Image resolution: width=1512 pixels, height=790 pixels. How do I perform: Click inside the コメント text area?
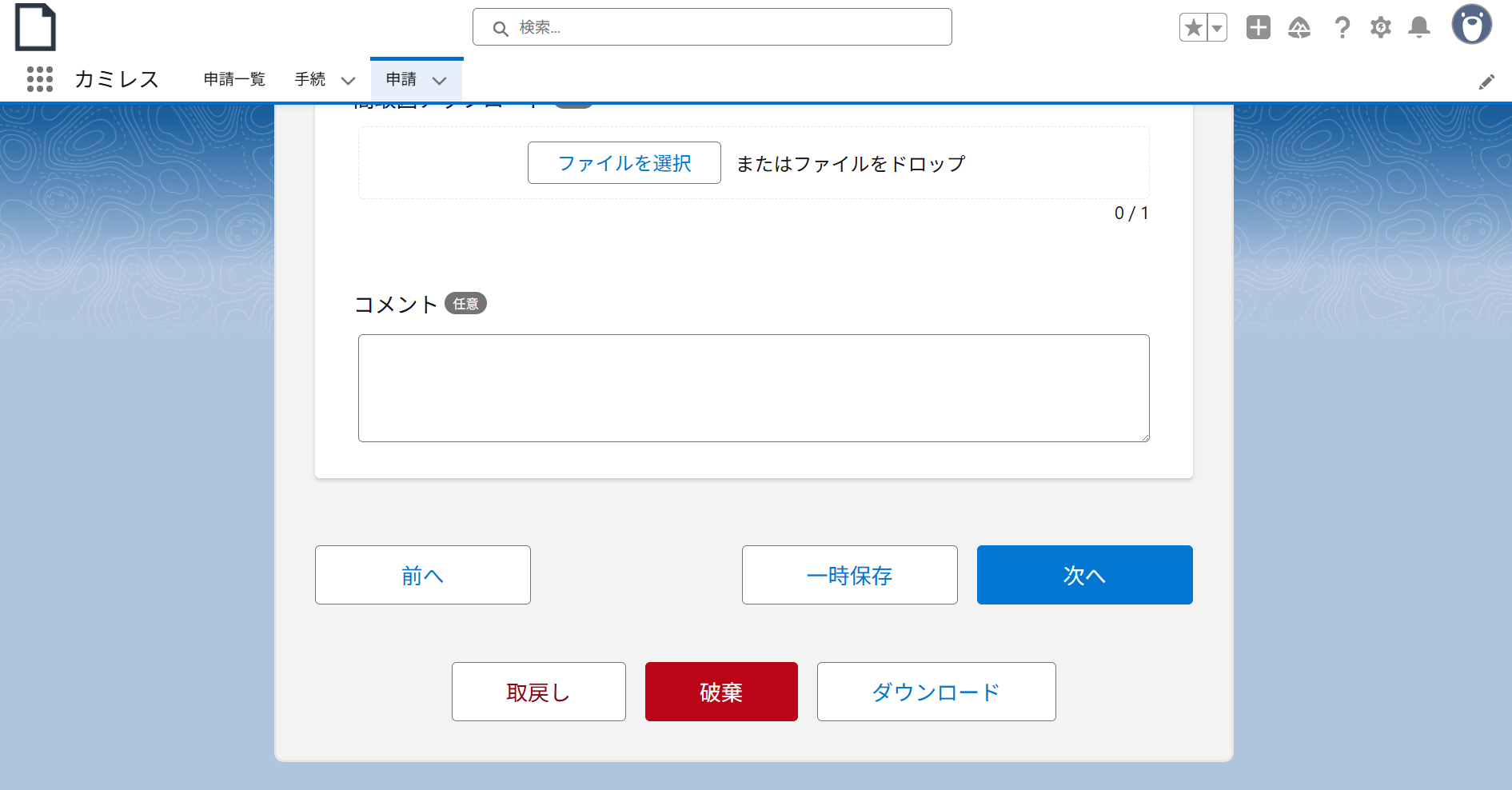753,388
